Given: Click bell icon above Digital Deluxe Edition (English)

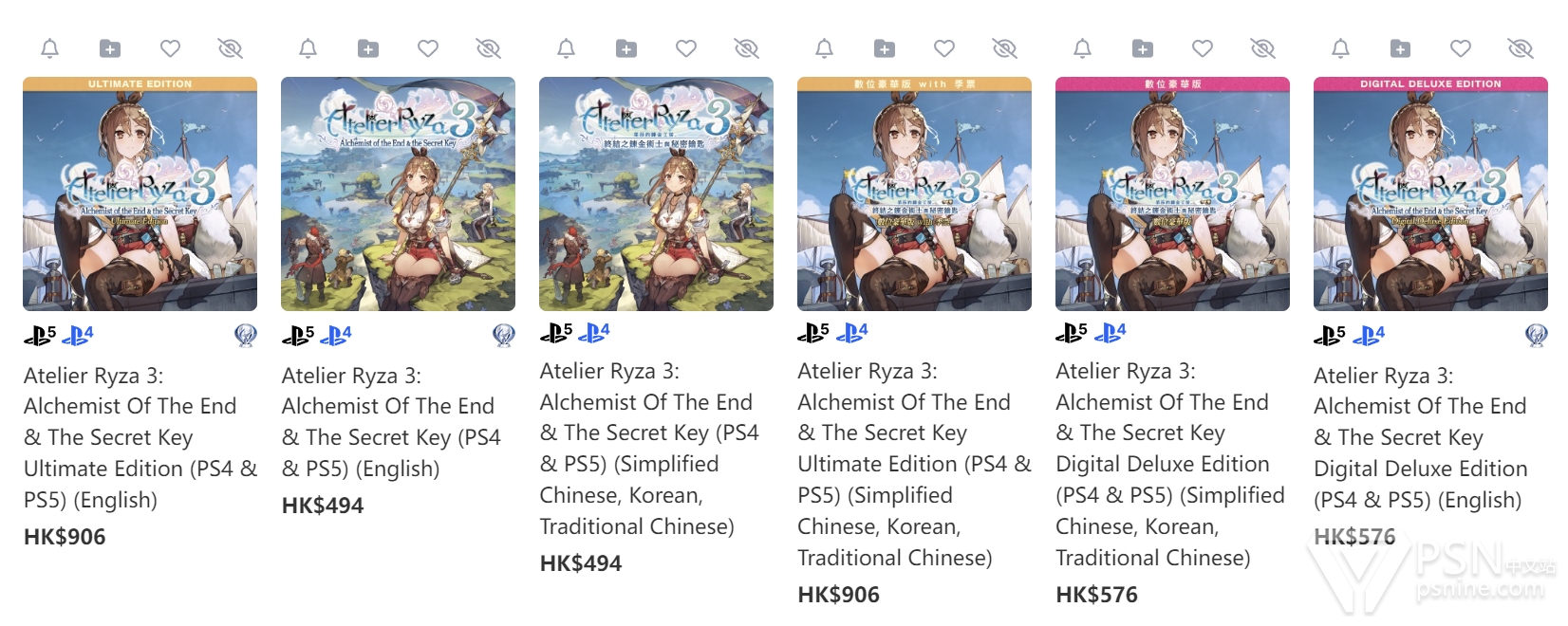Looking at the screenshot, I should click(1340, 48).
